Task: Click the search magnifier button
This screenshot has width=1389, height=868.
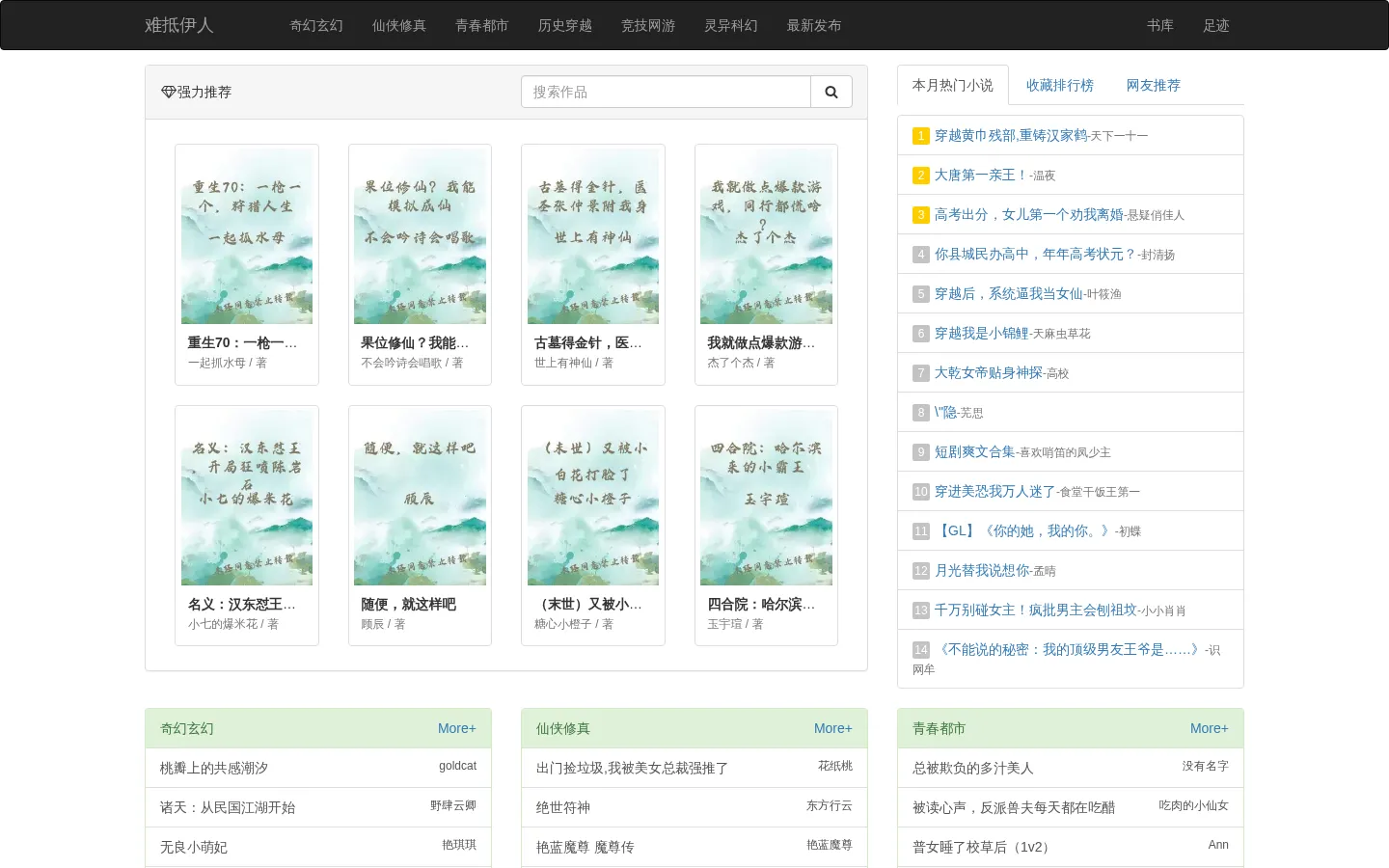Action: (831, 92)
